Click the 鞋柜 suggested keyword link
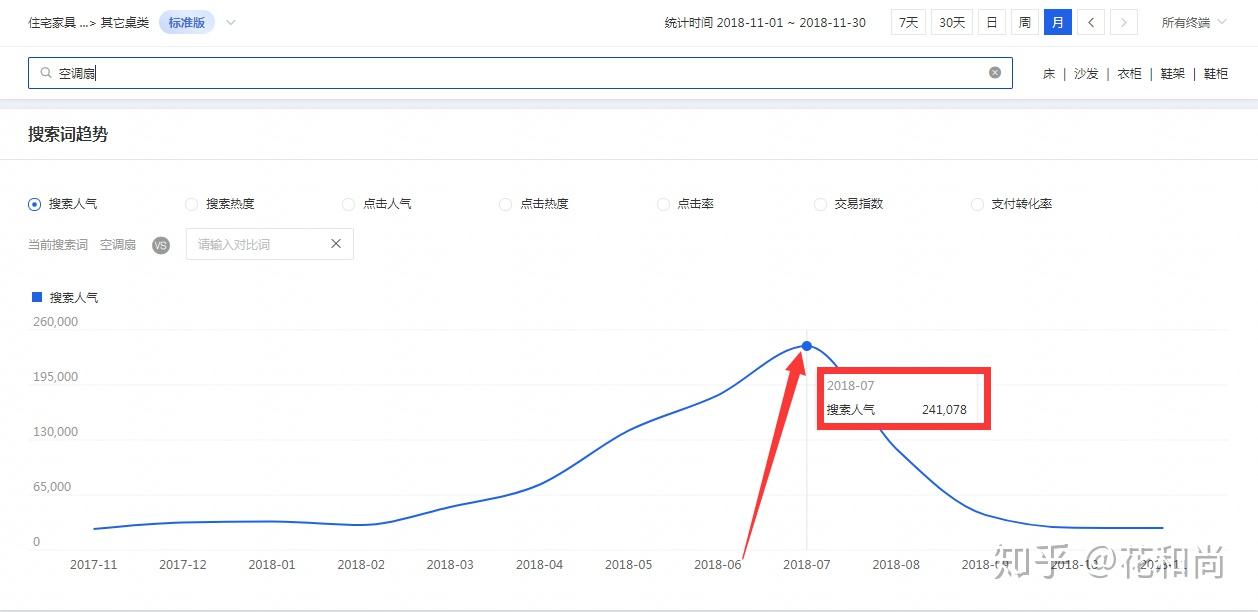Screen dimensions: 1258x612 [x=1216, y=74]
